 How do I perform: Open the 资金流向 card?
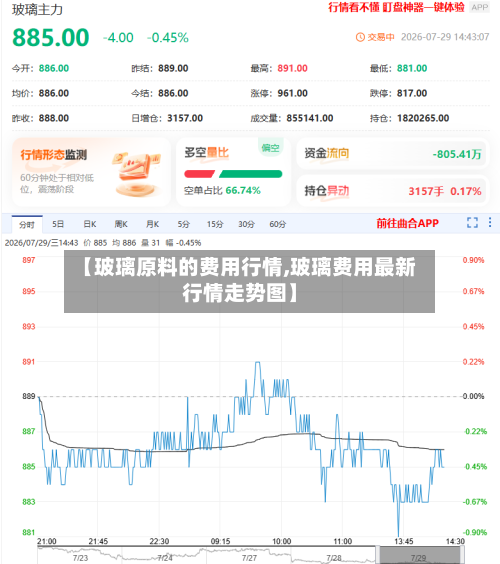(393, 154)
